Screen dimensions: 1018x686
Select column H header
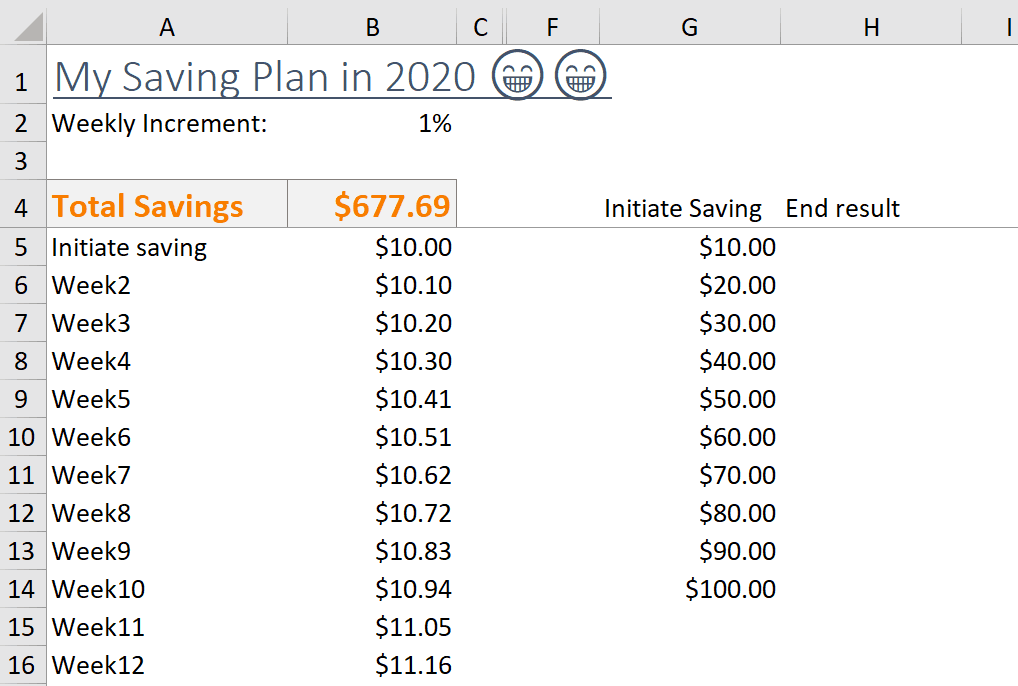871,27
